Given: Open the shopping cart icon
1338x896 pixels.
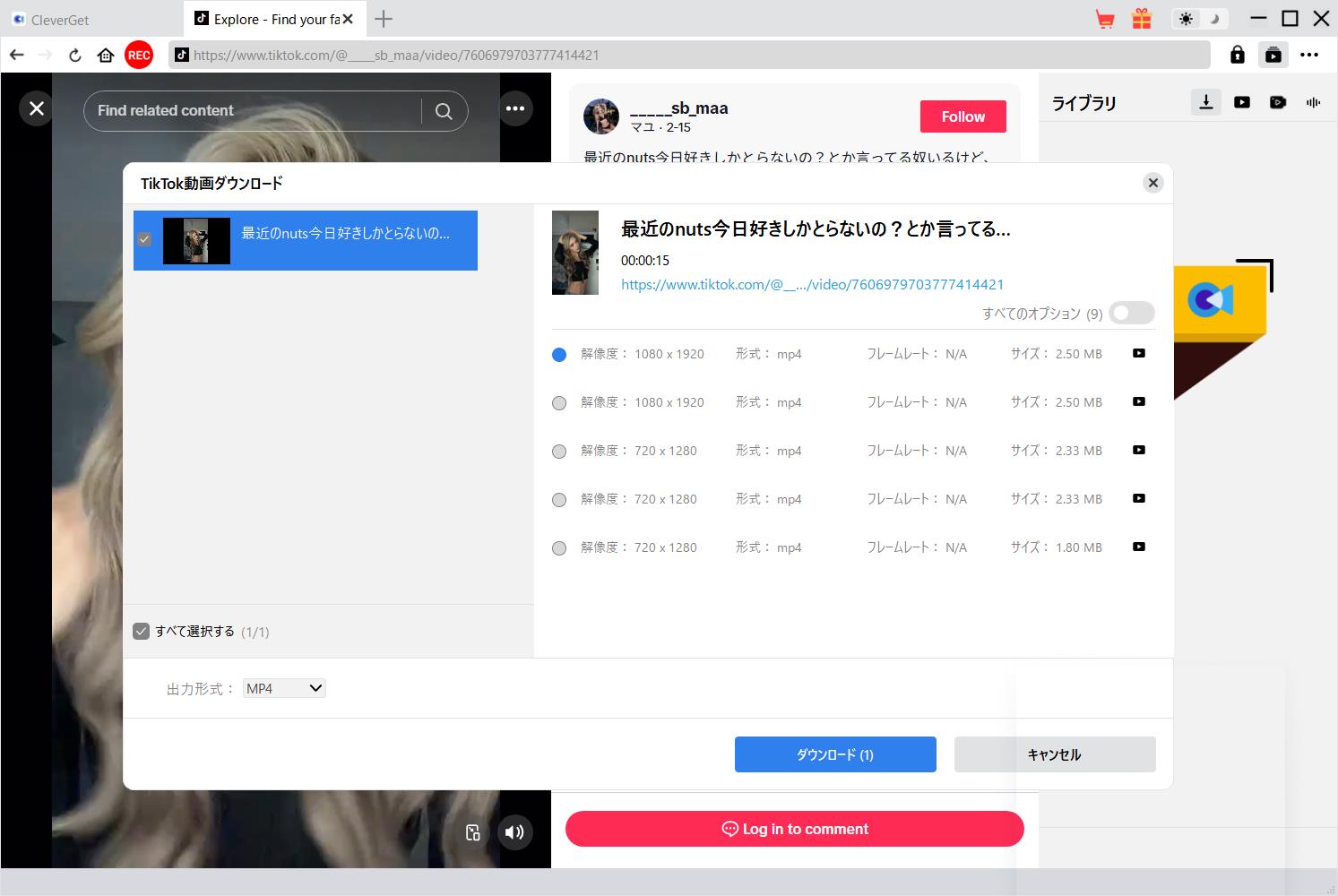Looking at the screenshot, I should pyautogui.click(x=1105, y=19).
